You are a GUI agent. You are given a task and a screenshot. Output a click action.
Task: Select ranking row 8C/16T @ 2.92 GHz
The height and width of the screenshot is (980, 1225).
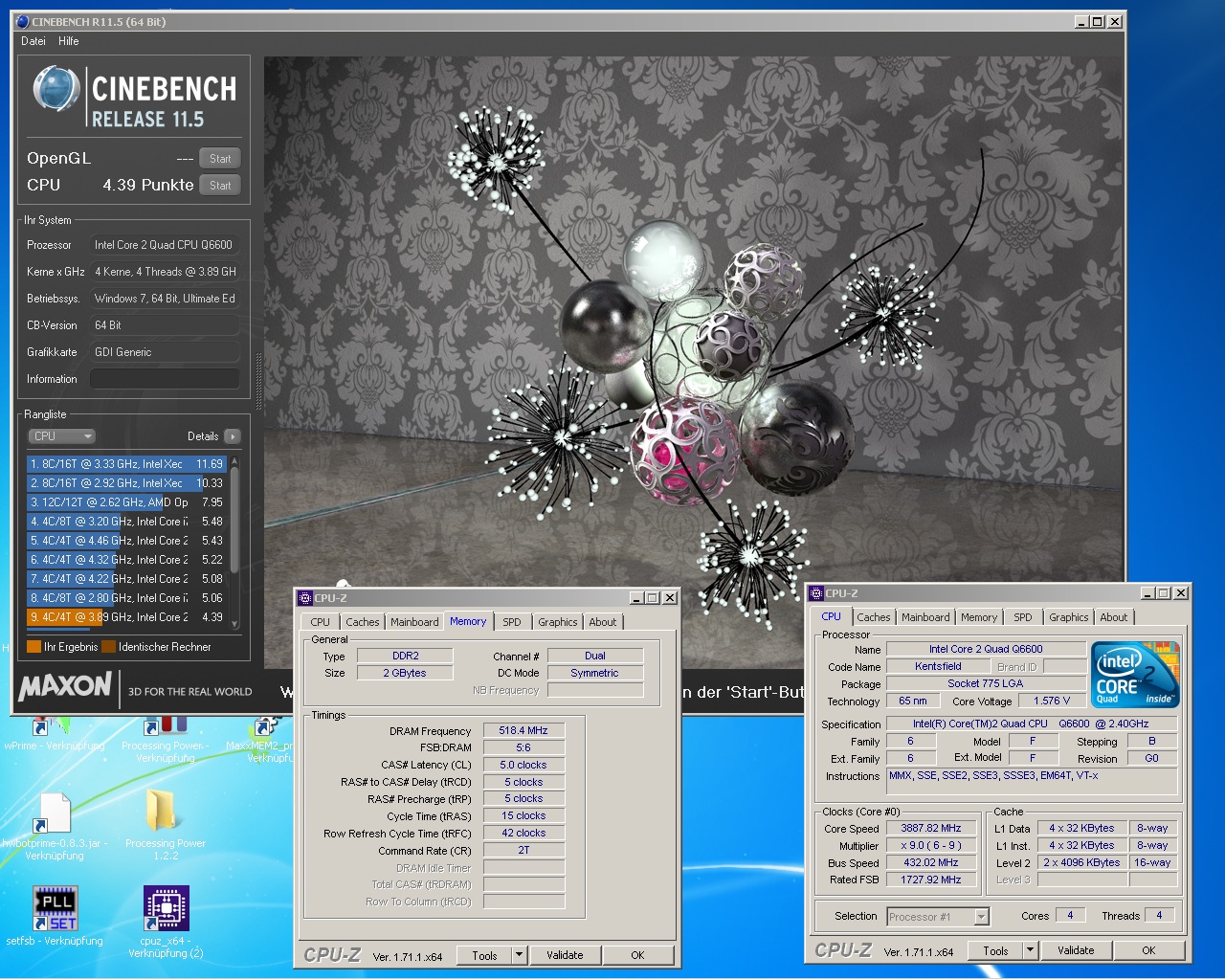click(x=126, y=483)
